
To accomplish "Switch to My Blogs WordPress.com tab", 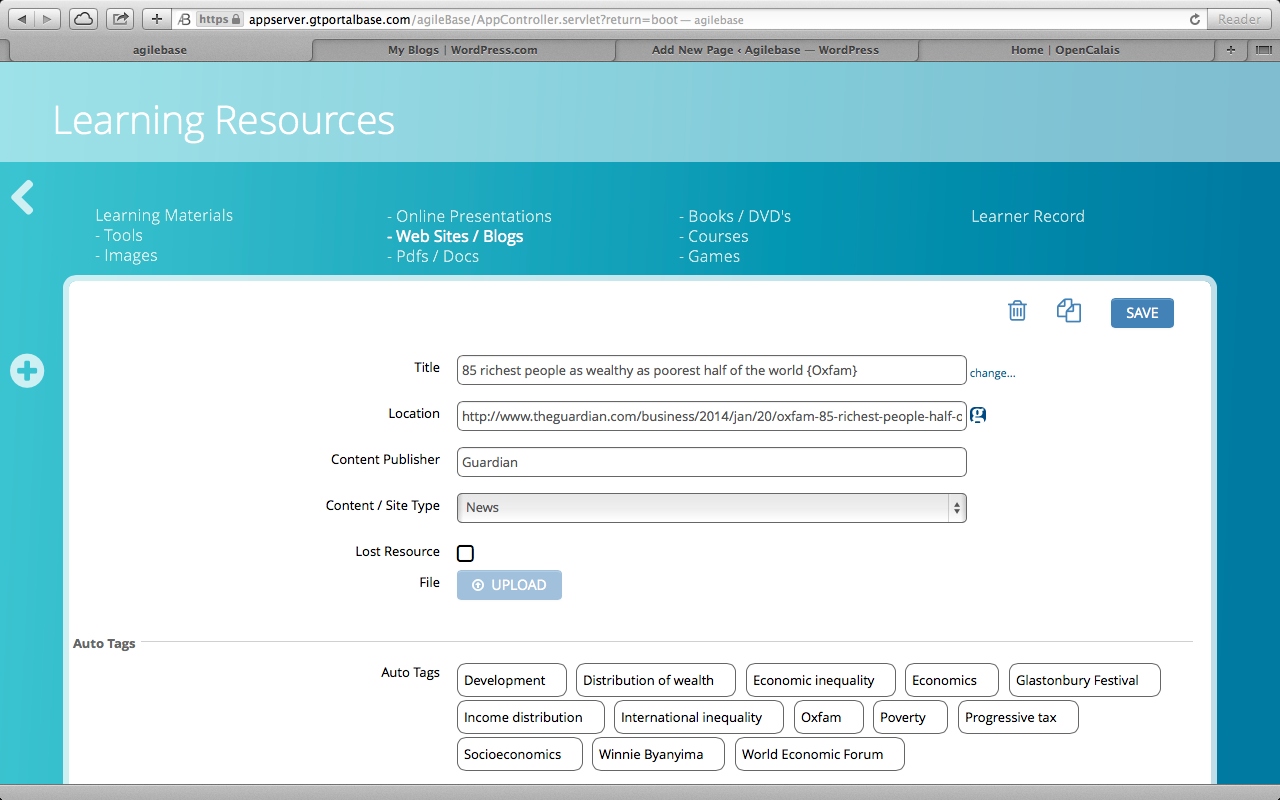I will point(462,50).
